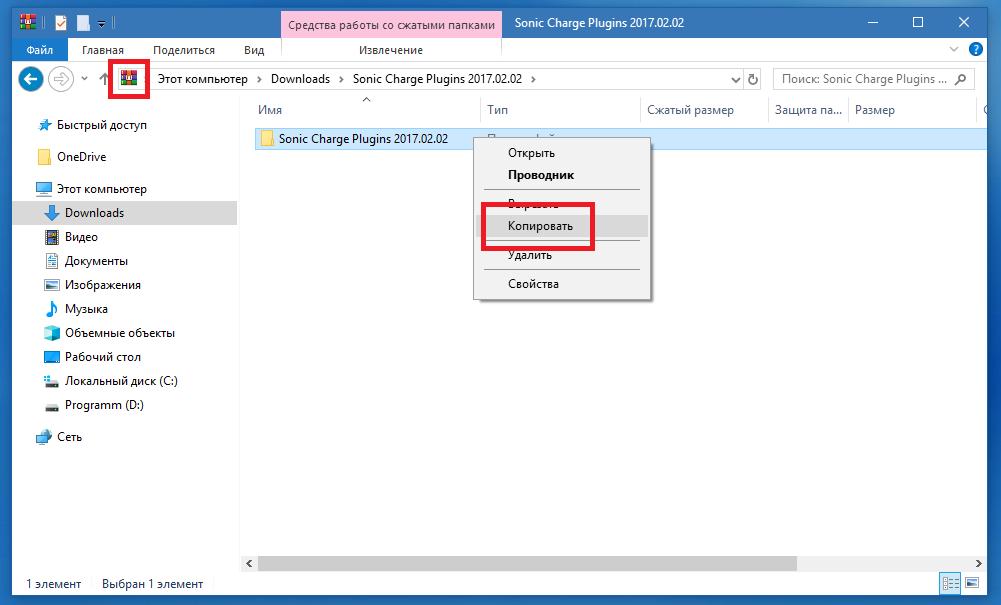Click the properties checkmark quick access icon
Screen dimensions: 1001x605
(x=61, y=23)
